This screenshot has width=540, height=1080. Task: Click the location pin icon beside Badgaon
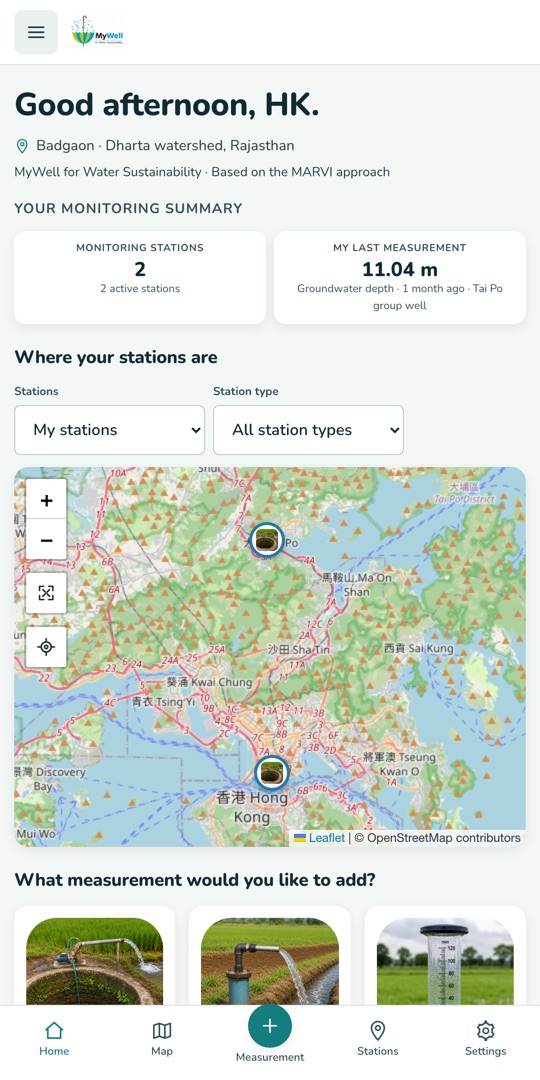(22, 146)
